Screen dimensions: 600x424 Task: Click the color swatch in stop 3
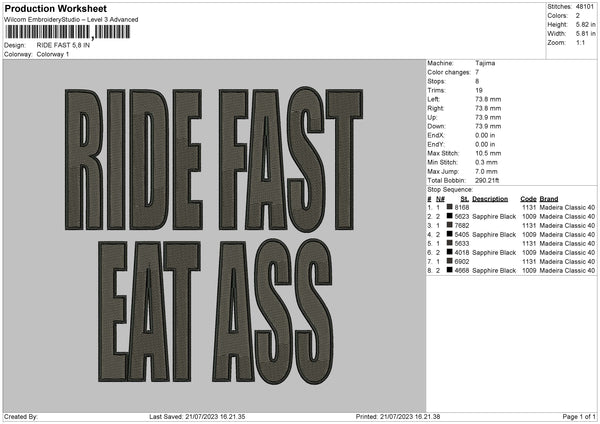(x=450, y=225)
